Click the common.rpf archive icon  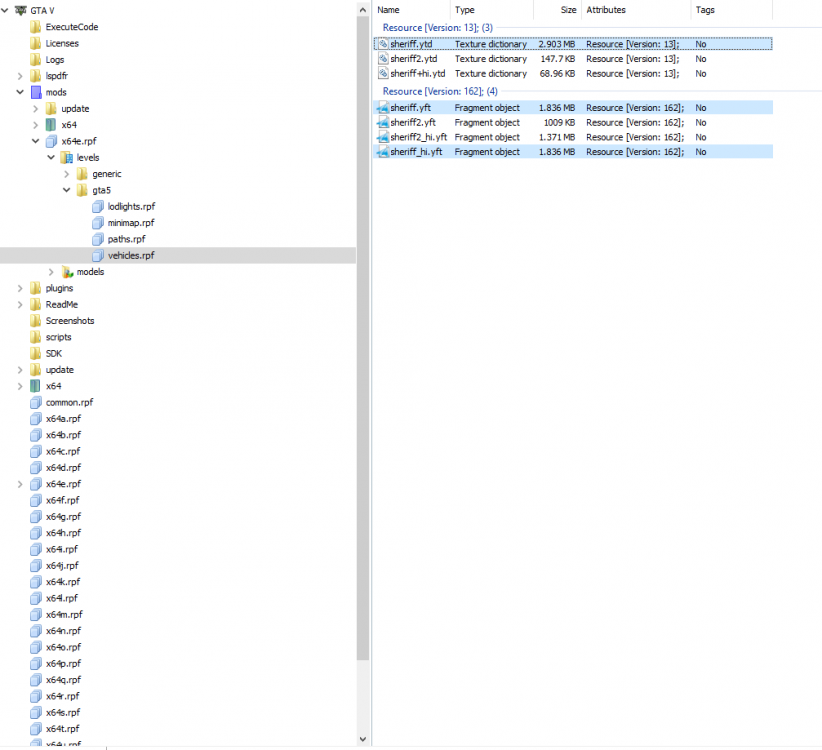(37, 402)
